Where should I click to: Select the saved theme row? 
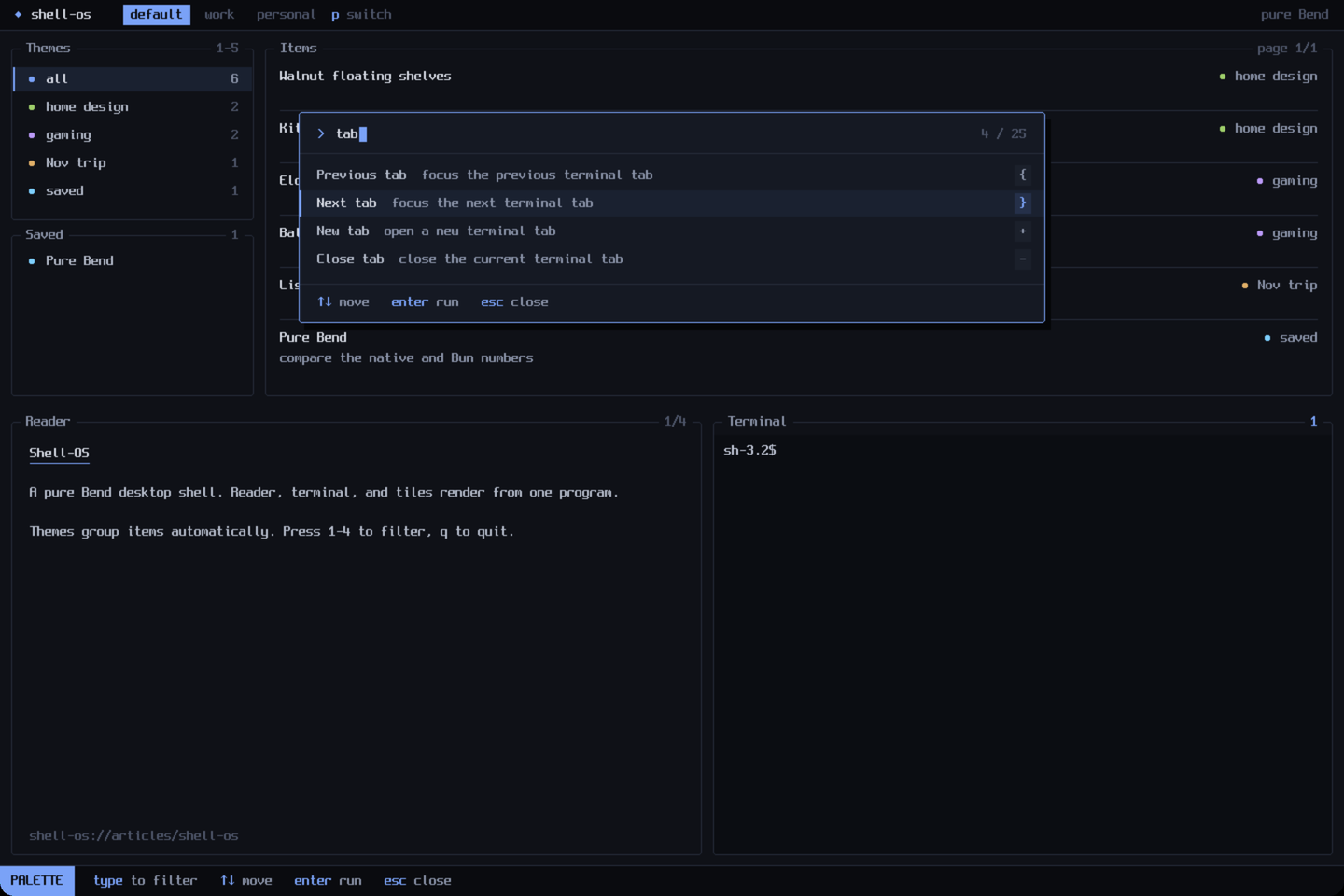click(133, 190)
